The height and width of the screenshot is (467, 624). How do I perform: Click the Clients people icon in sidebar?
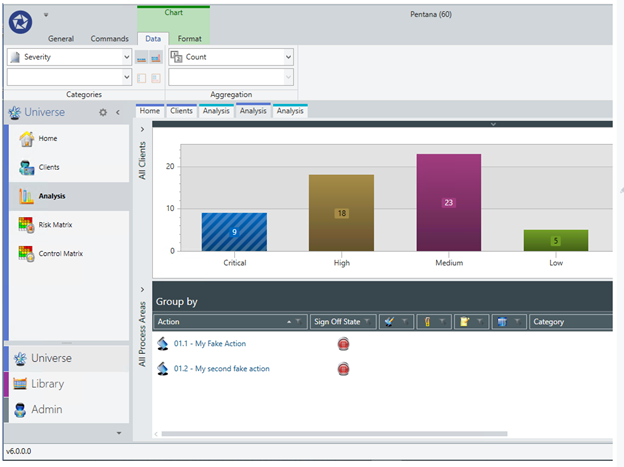27,167
